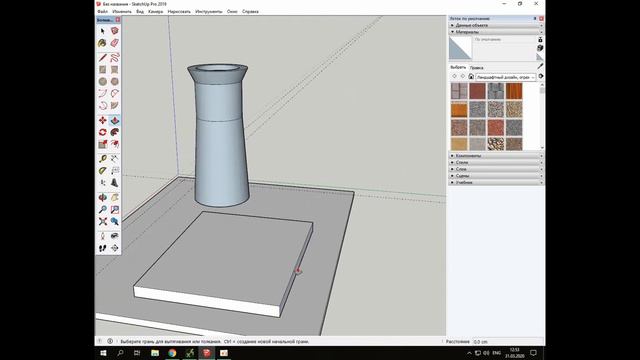Choose the Zoom Window tool

tap(115, 209)
